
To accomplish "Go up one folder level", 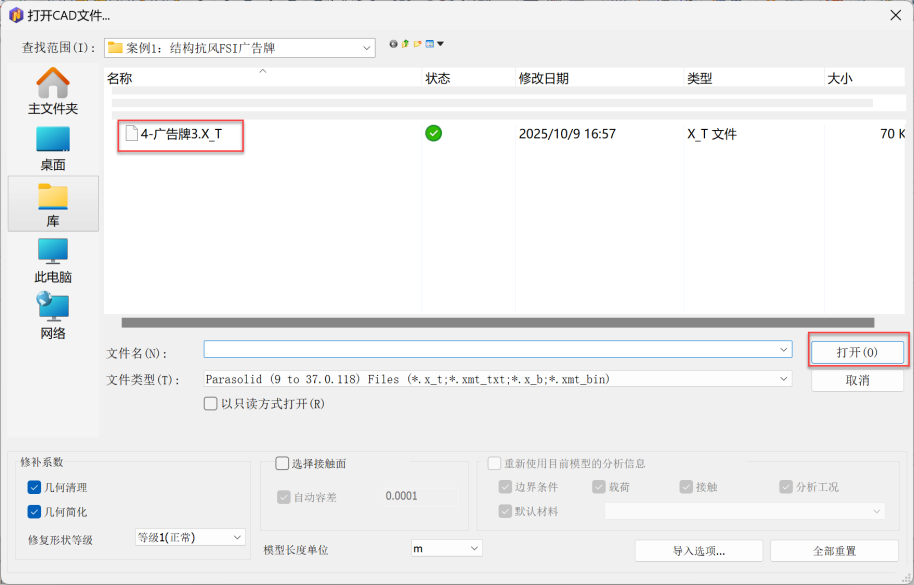I will point(405,44).
